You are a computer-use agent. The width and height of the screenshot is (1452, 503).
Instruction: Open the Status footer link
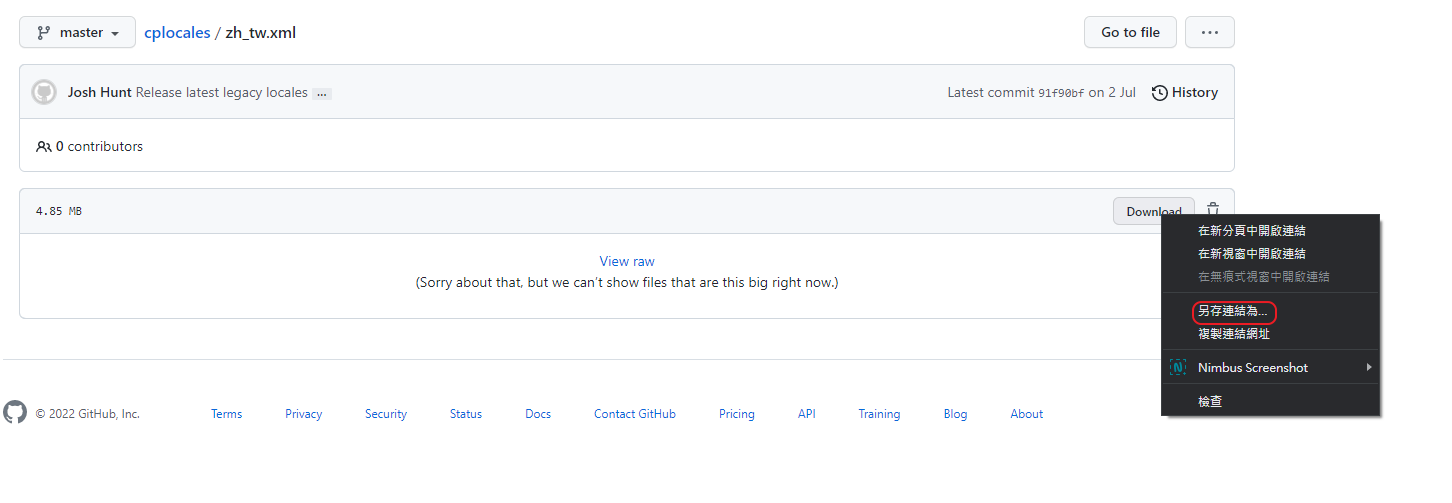(466, 414)
